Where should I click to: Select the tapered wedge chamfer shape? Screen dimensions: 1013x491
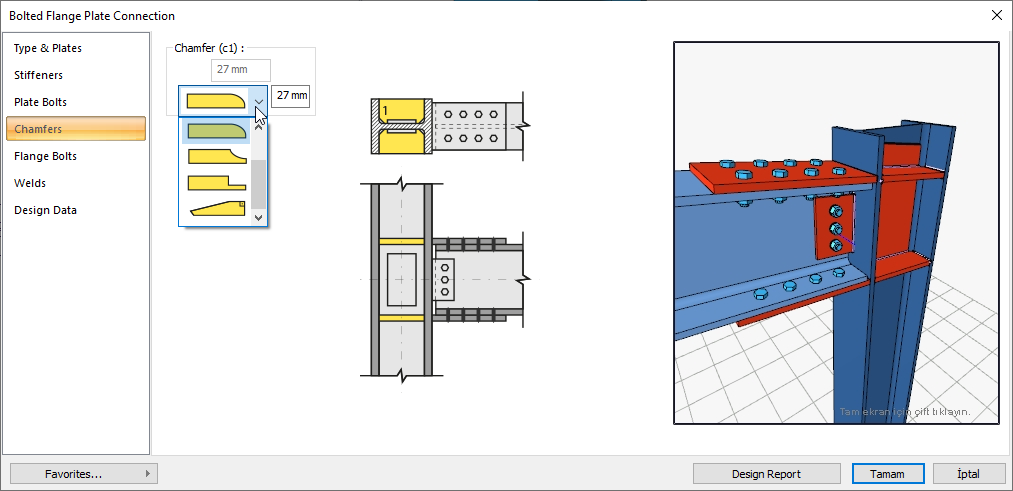[x=215, y=208]
